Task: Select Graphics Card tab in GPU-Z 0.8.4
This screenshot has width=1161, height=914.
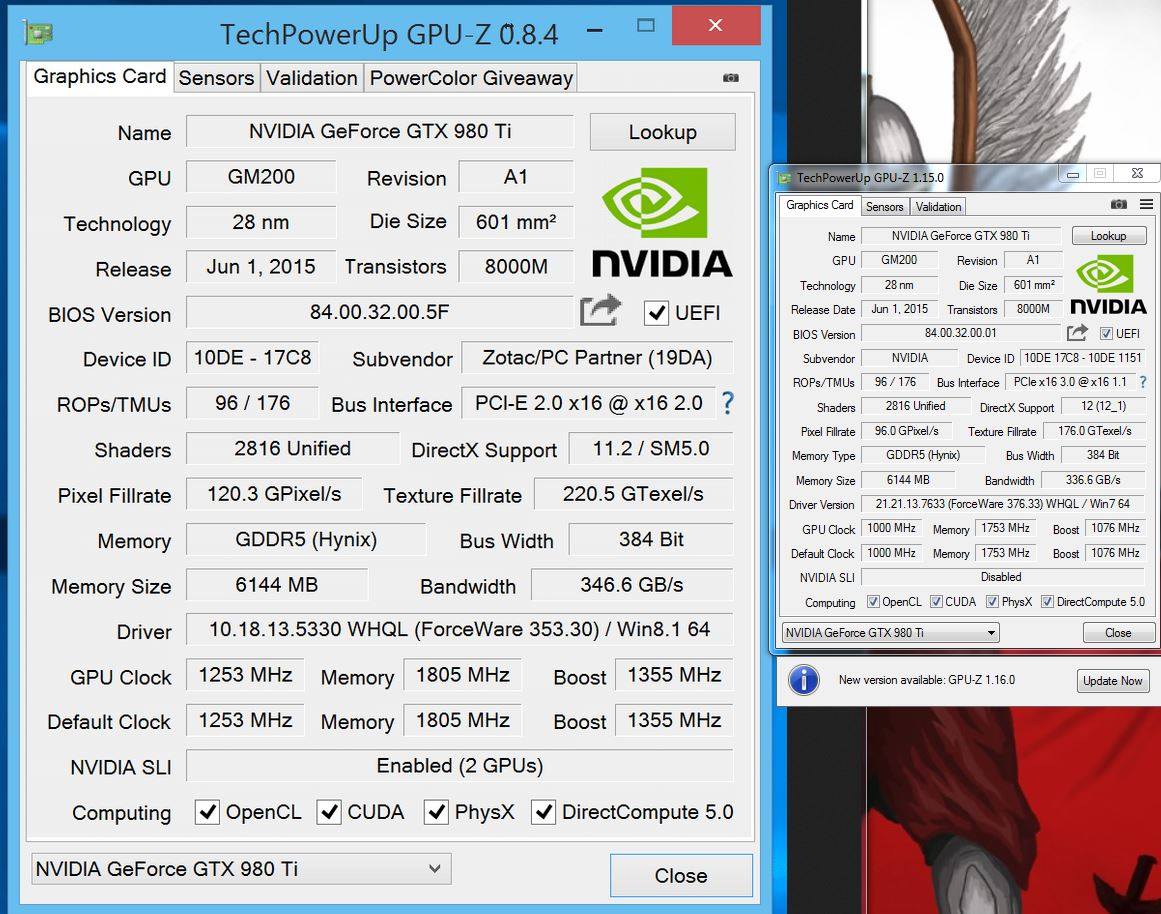Action: 100,76
